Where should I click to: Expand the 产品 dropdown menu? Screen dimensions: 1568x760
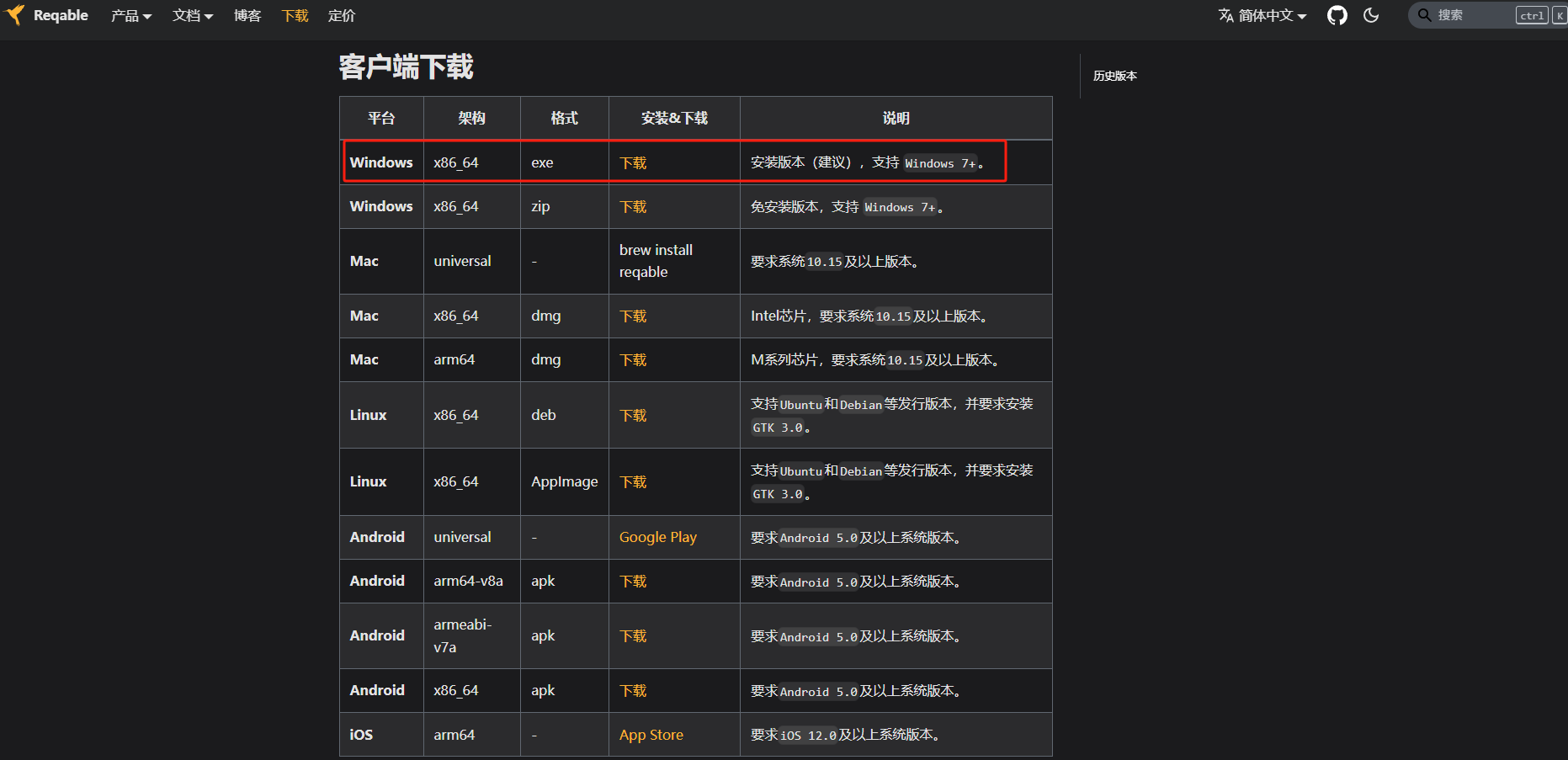131,15
